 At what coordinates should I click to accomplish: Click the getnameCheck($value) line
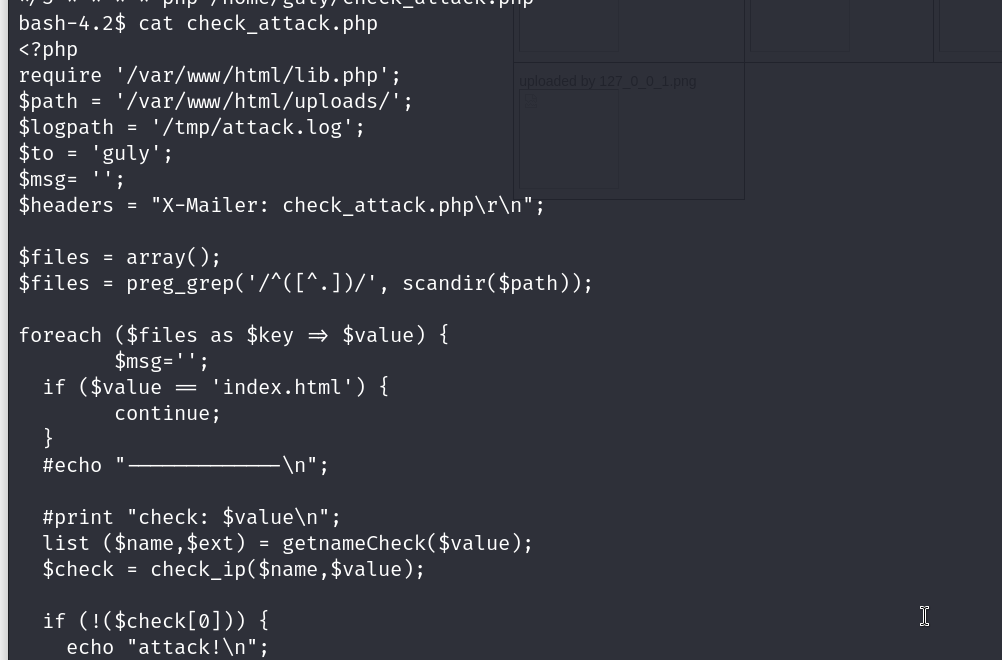click(x=287, y=543)
